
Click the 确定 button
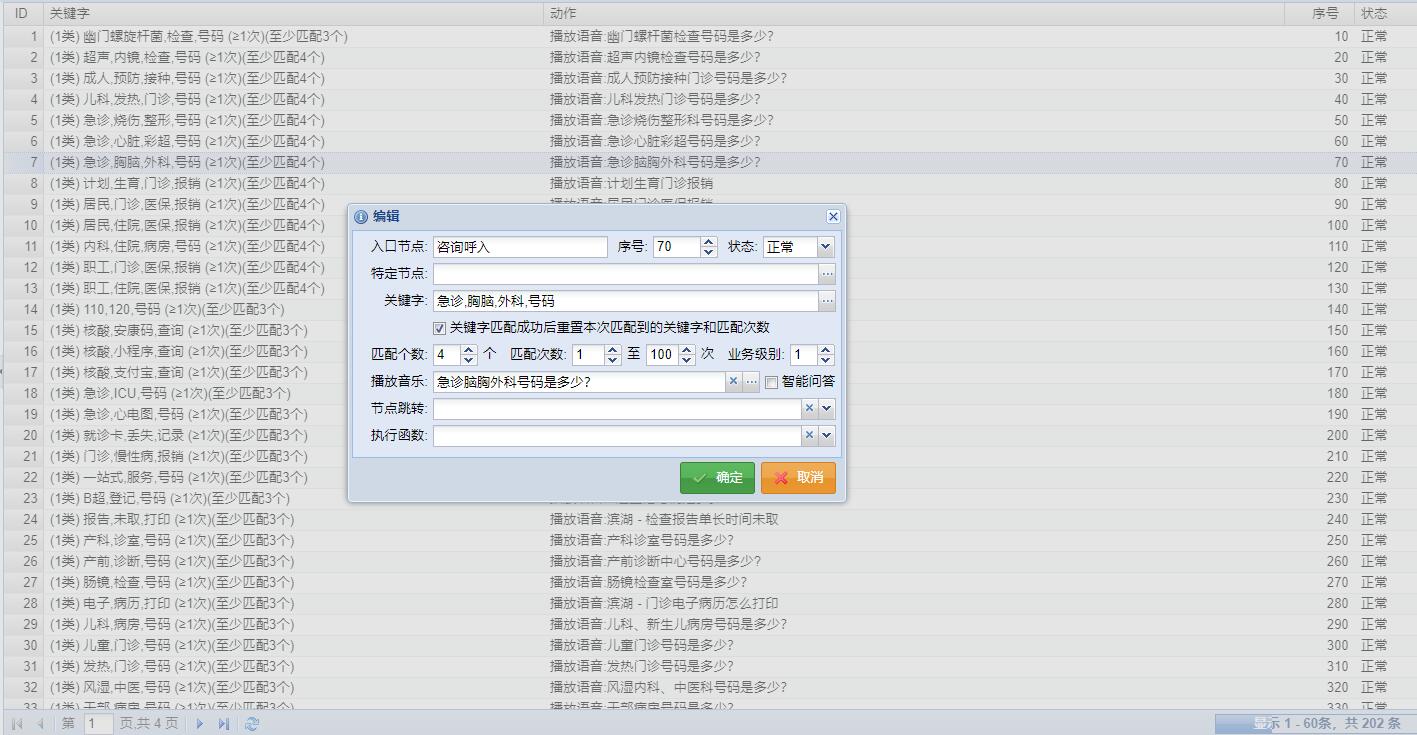[x=717, y=478]
